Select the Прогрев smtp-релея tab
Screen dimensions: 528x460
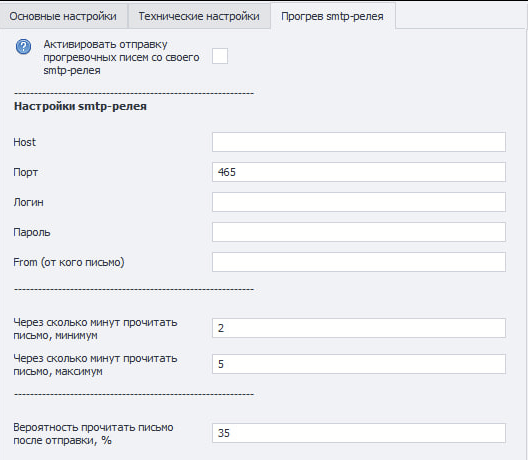click(x=332, y=16)
